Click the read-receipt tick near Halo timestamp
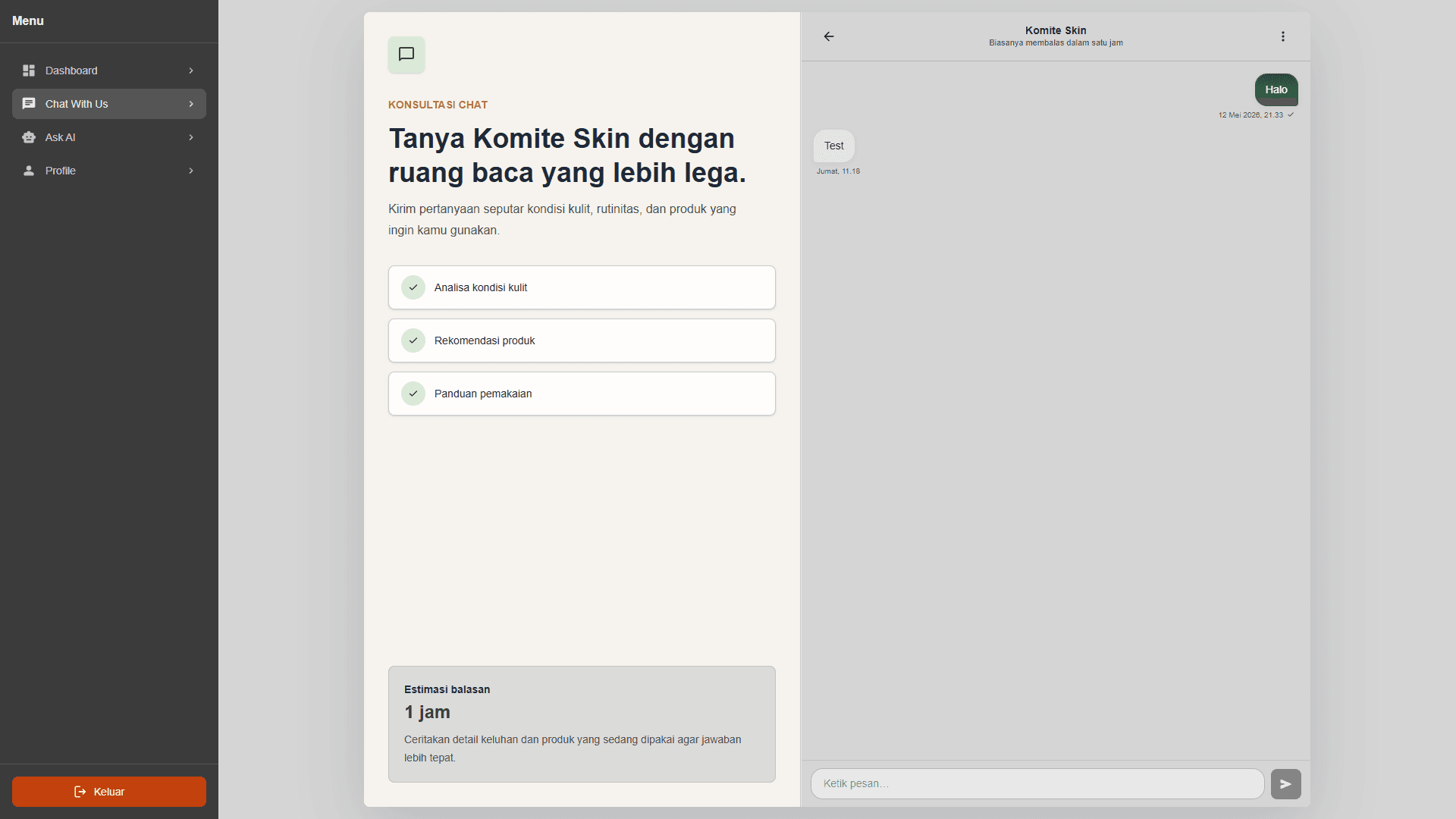Viewport: 1456px width, 819px height. (1291, 115)
